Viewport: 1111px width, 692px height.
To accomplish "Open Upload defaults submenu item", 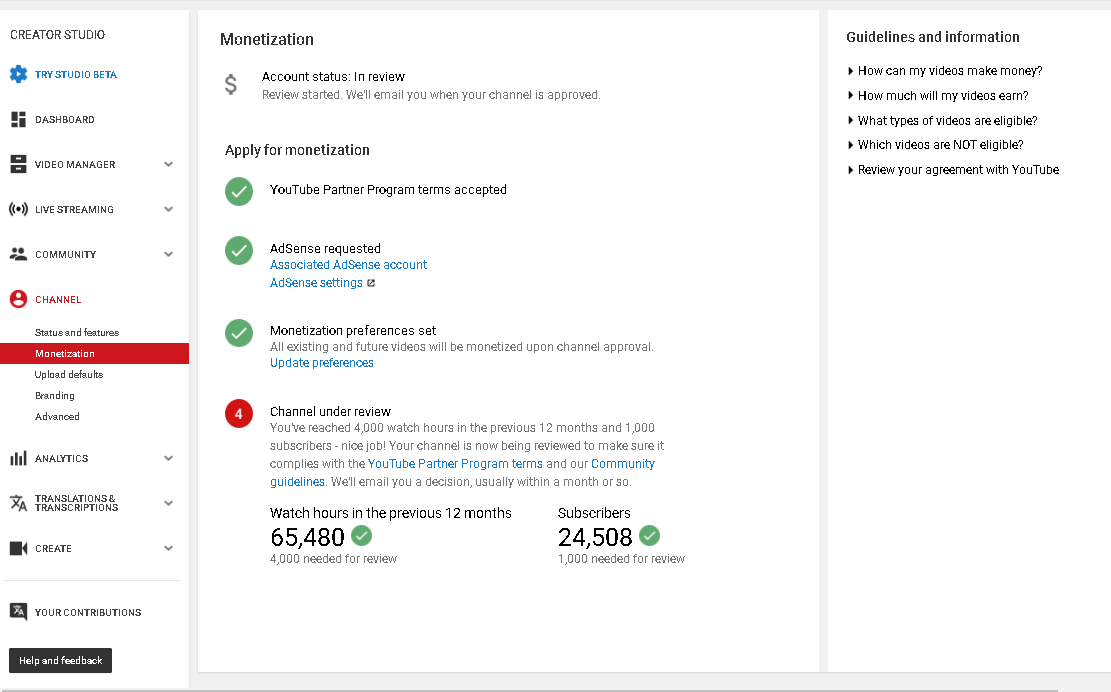I will [69, 374].
